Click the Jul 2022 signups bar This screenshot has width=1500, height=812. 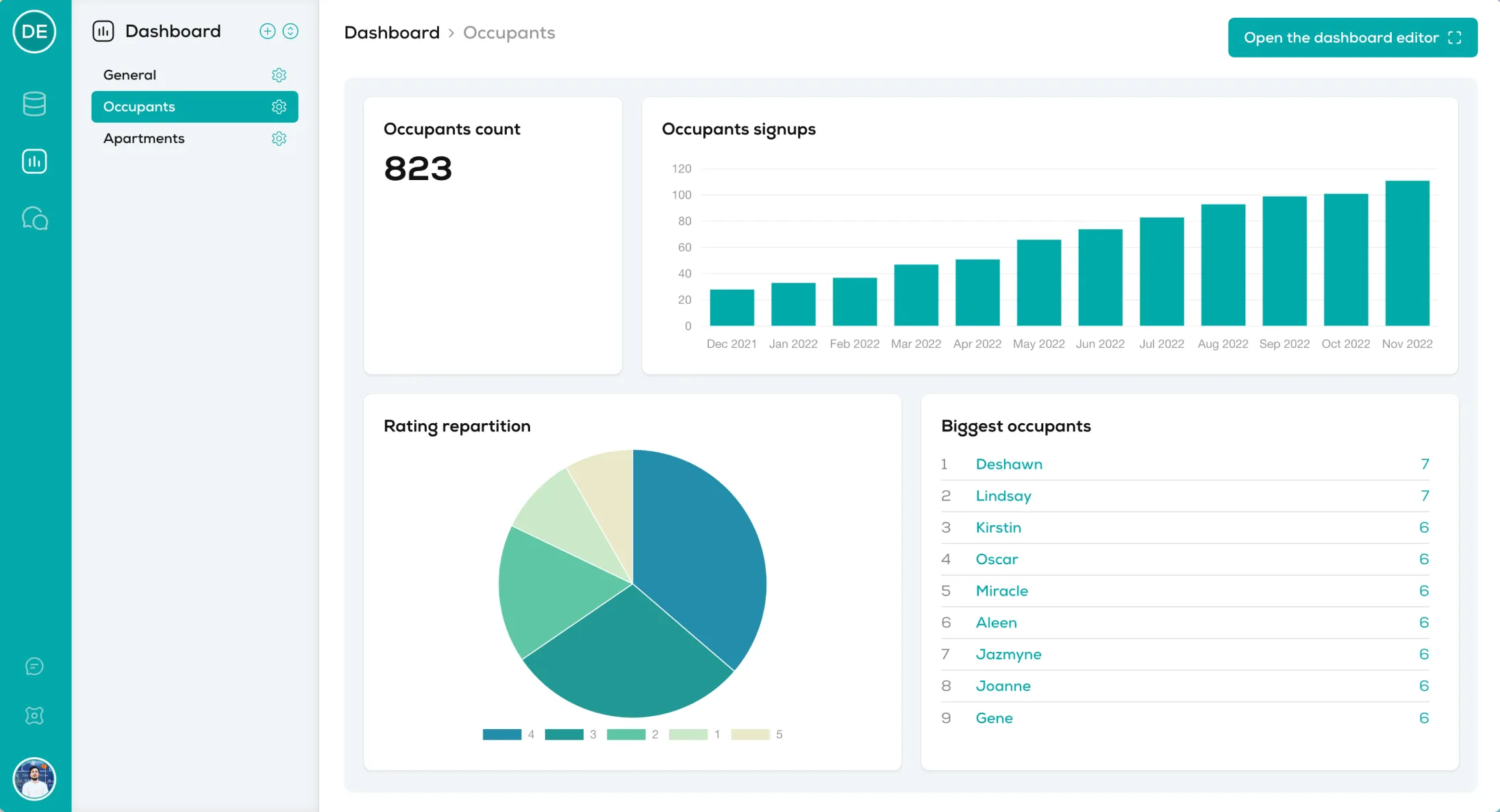click(x=1162, y=272)
